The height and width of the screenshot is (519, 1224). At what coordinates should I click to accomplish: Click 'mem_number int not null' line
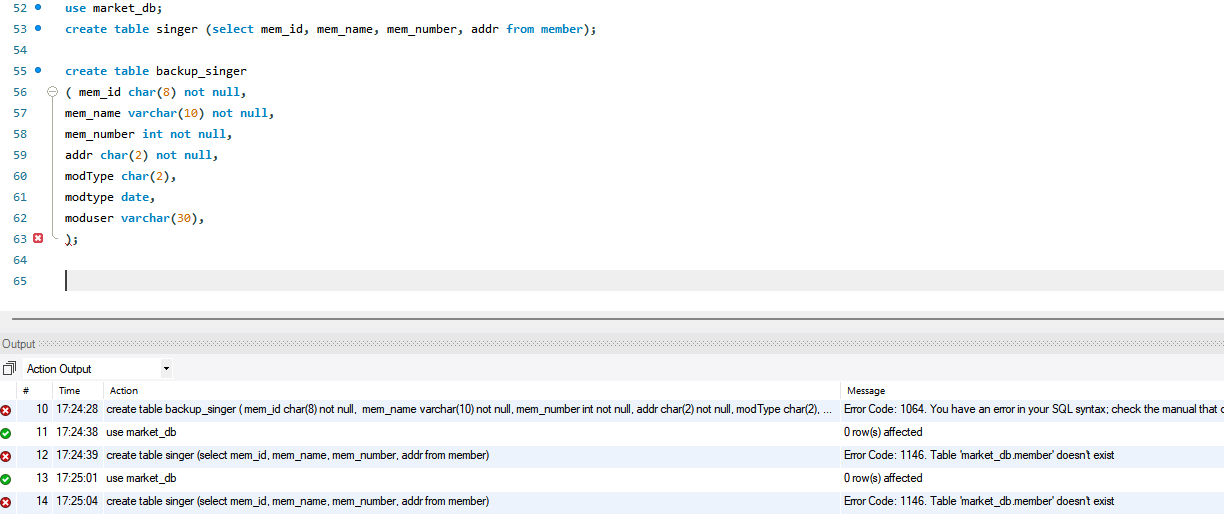tap(148, 134)
